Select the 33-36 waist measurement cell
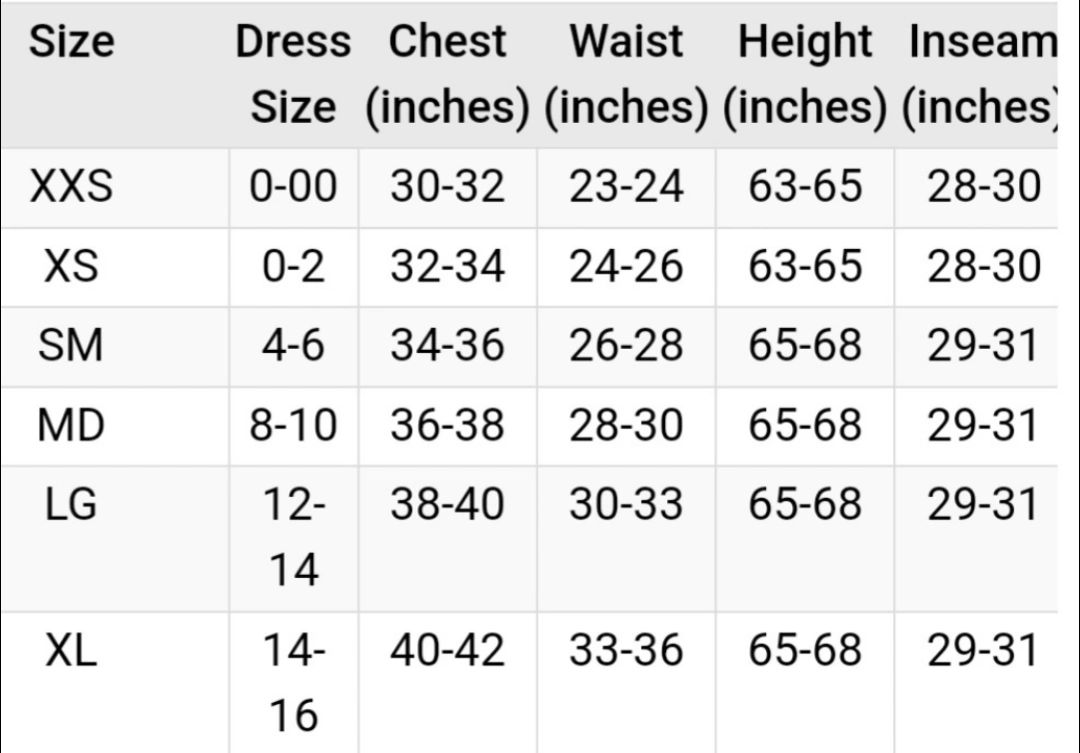 [626, 650]
